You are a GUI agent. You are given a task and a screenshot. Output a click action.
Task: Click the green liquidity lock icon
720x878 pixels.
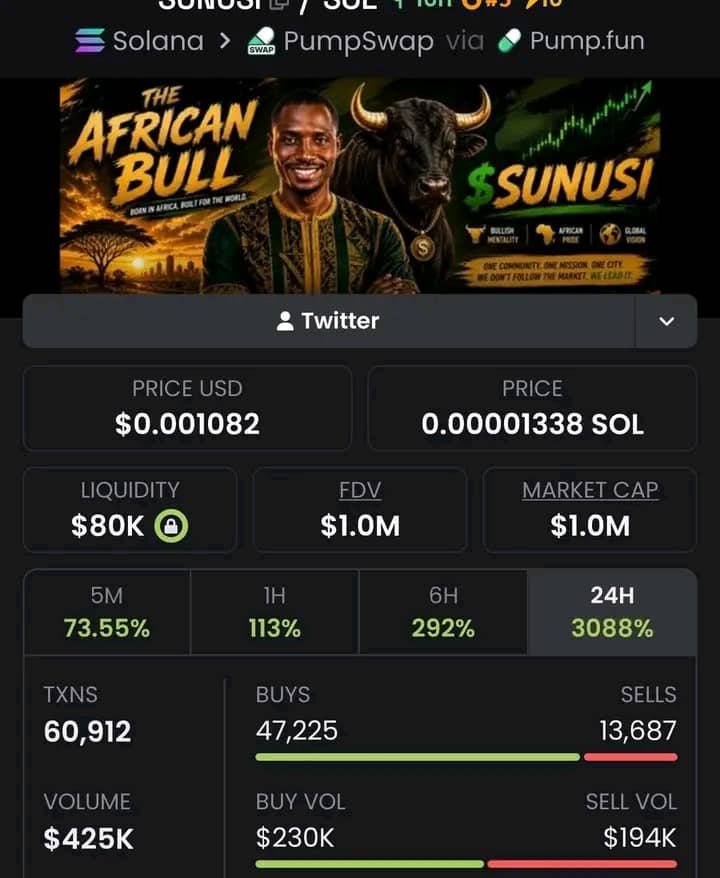click(171, 526)
